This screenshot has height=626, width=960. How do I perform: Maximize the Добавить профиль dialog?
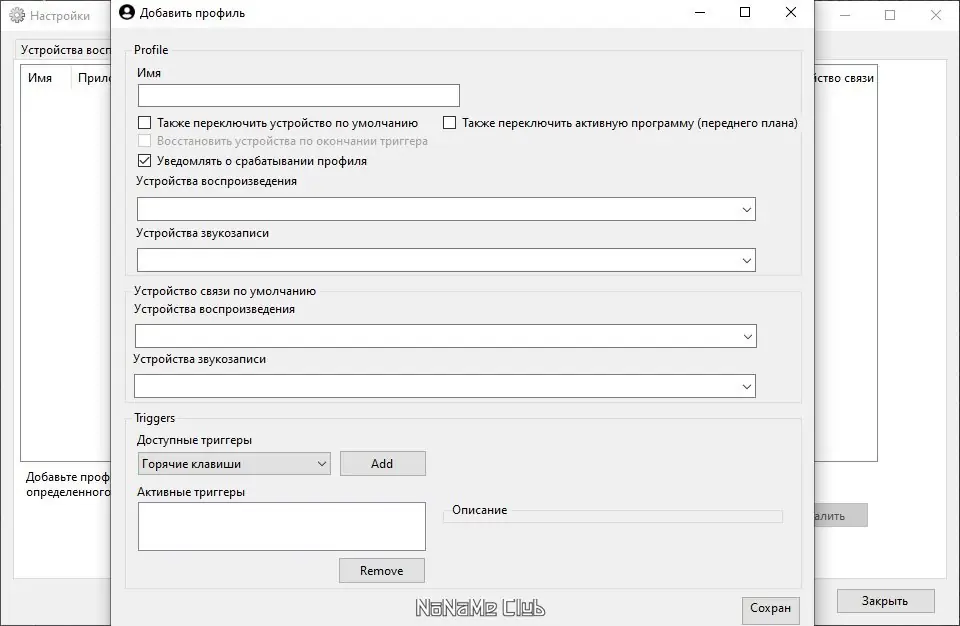click(x=745, y=13)
